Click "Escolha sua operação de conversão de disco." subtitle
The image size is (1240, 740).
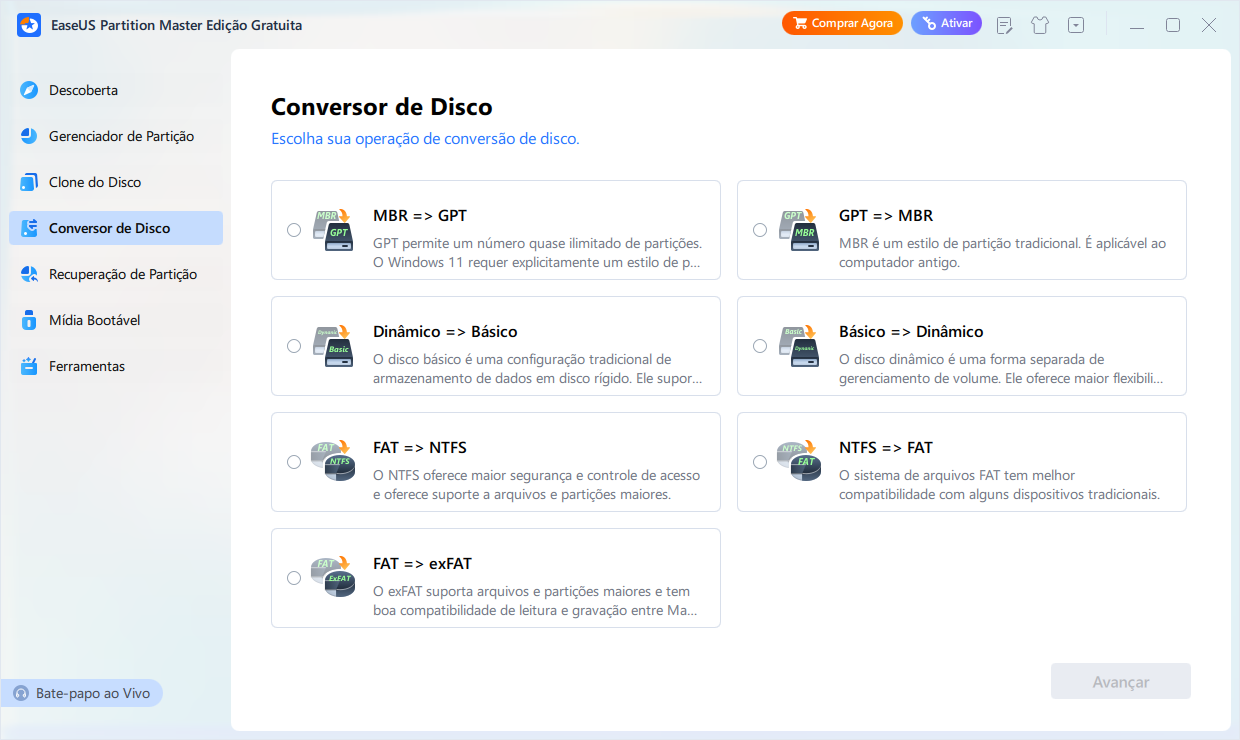pos(425,139)
